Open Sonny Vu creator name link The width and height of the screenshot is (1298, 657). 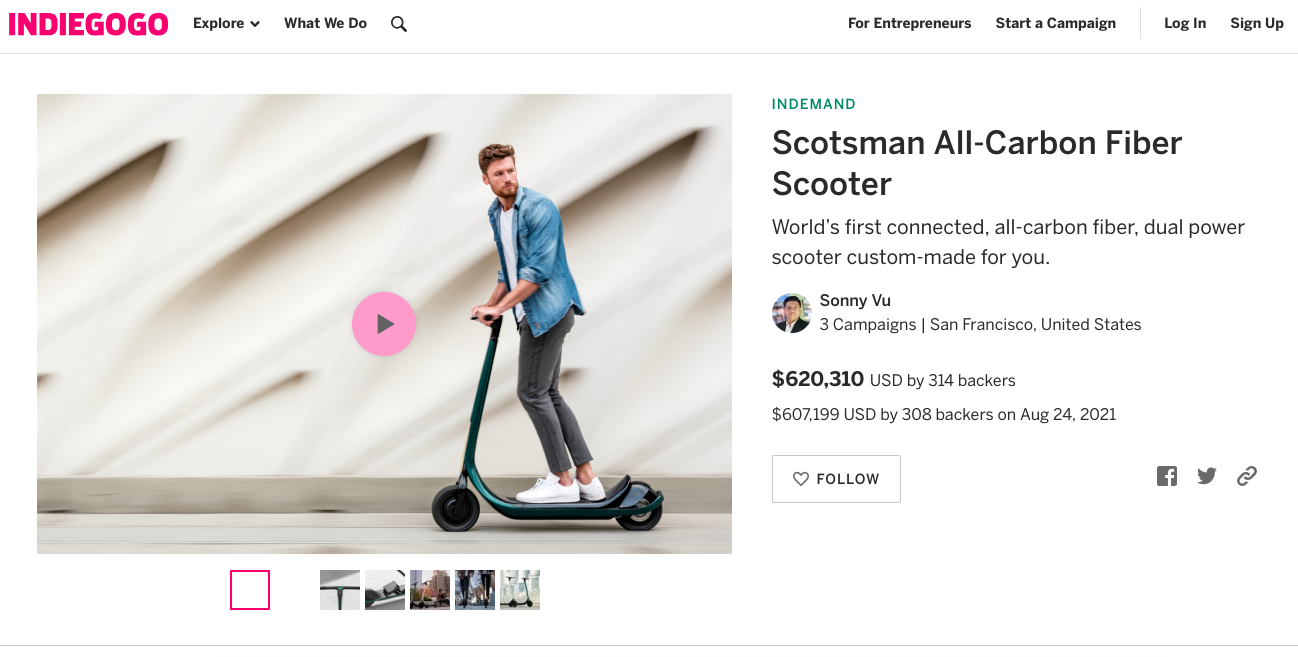click(x=855, y=300)
